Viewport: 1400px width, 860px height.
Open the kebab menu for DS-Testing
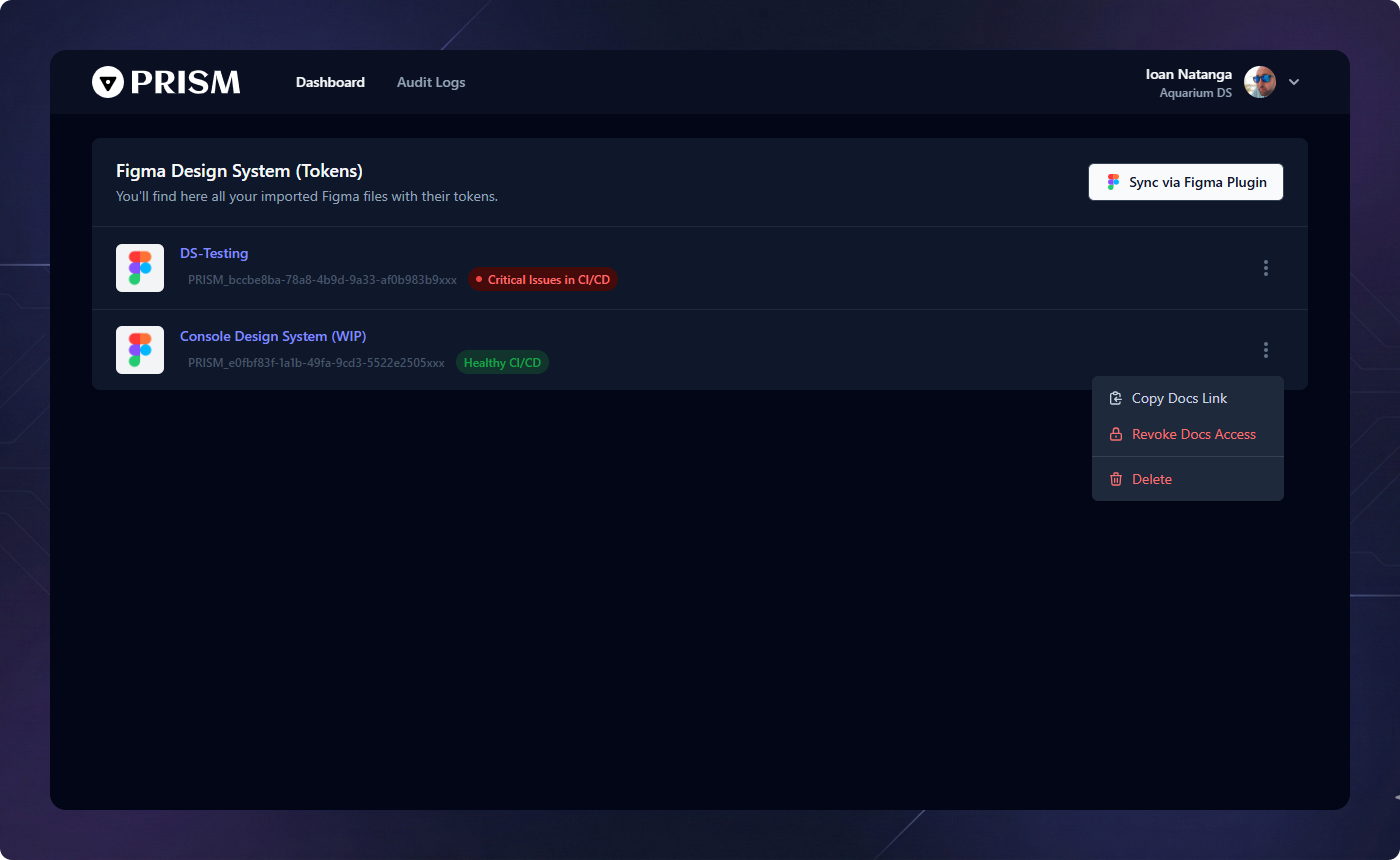pyautogui.click(x=1265, y=267)
